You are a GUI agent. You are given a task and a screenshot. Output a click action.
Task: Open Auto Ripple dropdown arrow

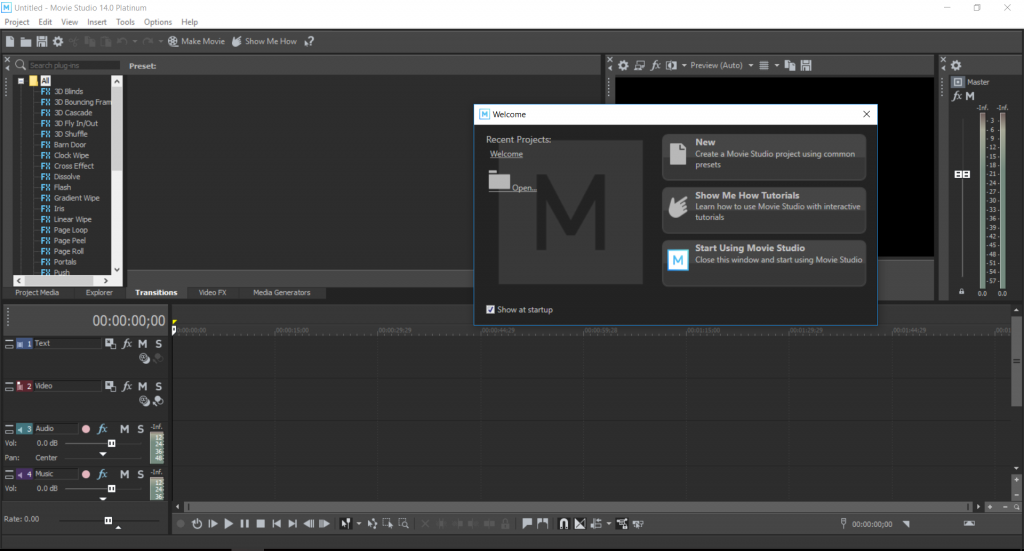pyautogui.click(x=609, y=524)
